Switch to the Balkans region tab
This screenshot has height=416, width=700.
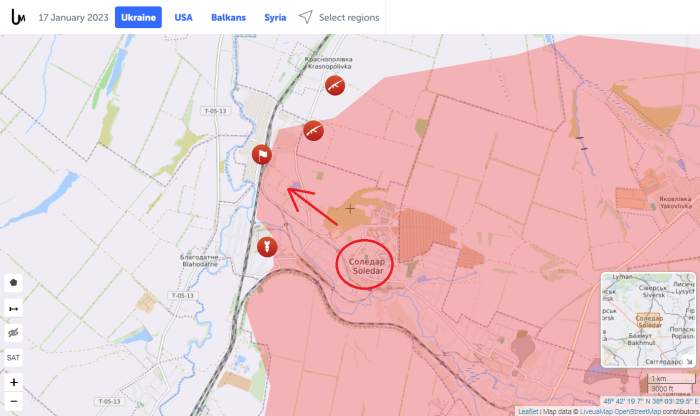click(x=229, y=17)
